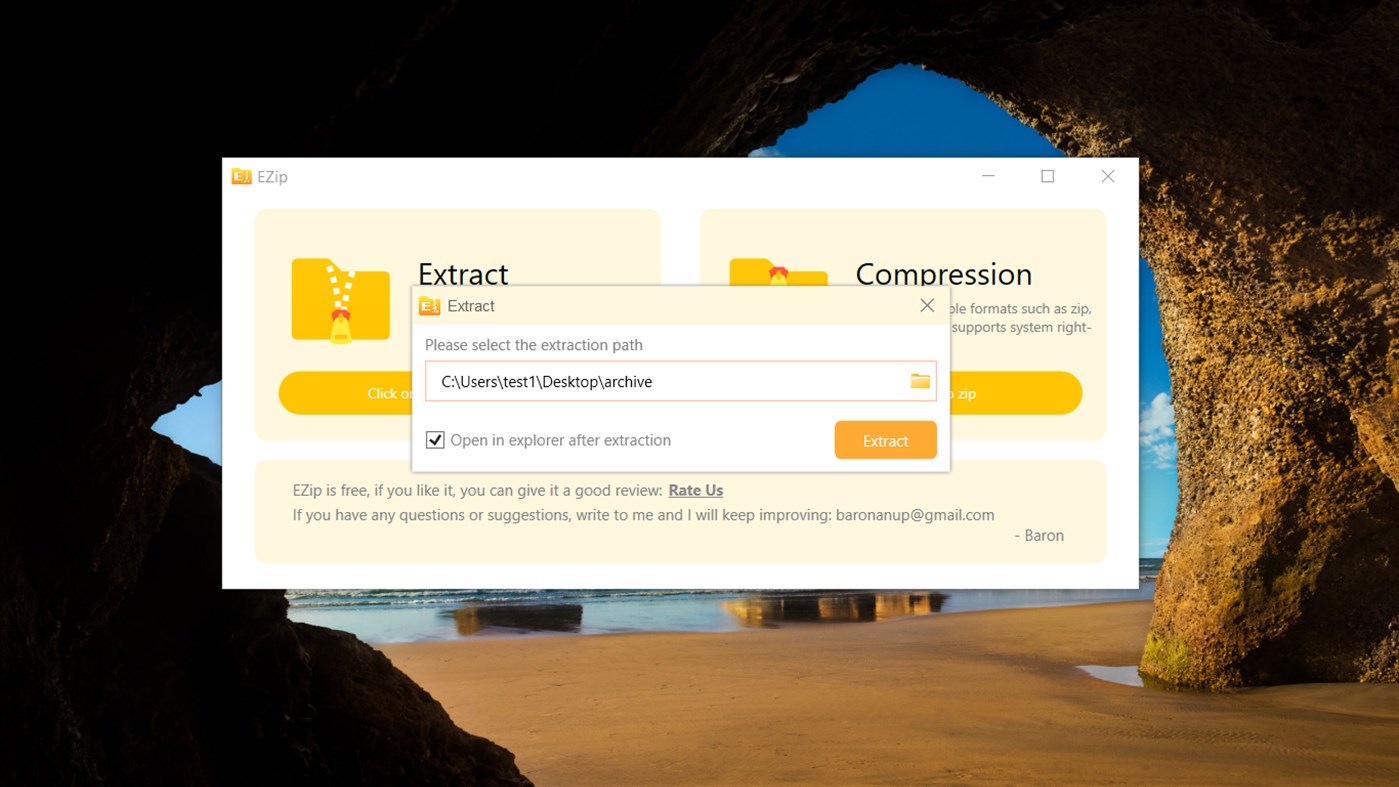Click the 'Please select the extraction path' label

point(536,344)
